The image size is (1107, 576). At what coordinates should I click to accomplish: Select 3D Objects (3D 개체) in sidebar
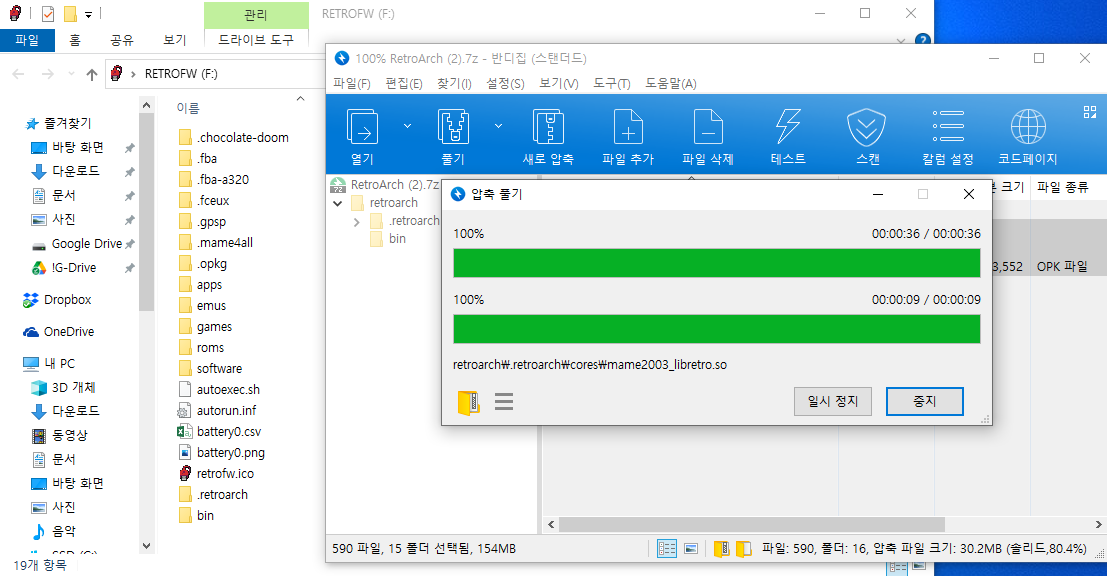64,388
